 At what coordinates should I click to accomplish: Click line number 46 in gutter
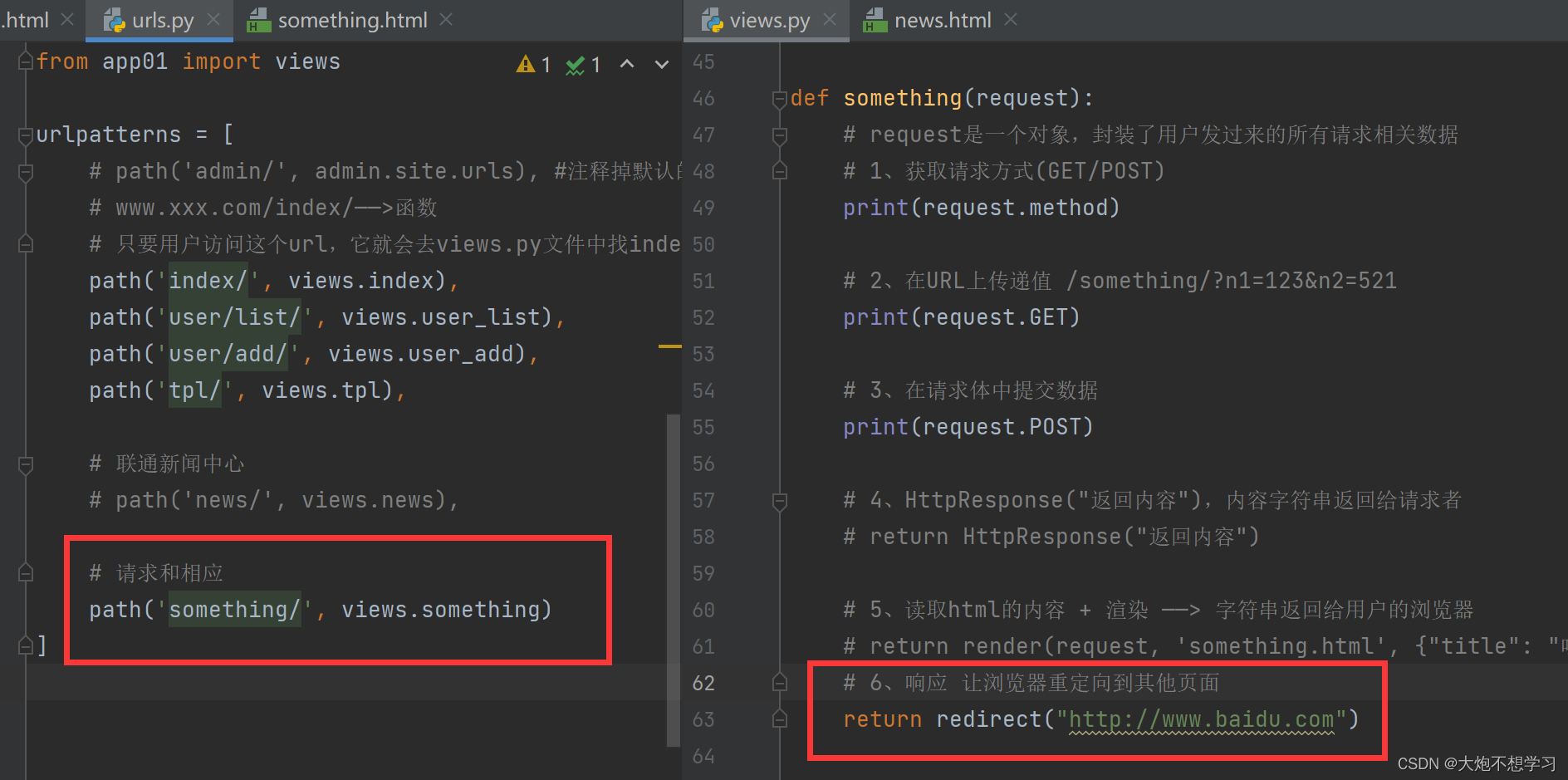click(703, 98)
